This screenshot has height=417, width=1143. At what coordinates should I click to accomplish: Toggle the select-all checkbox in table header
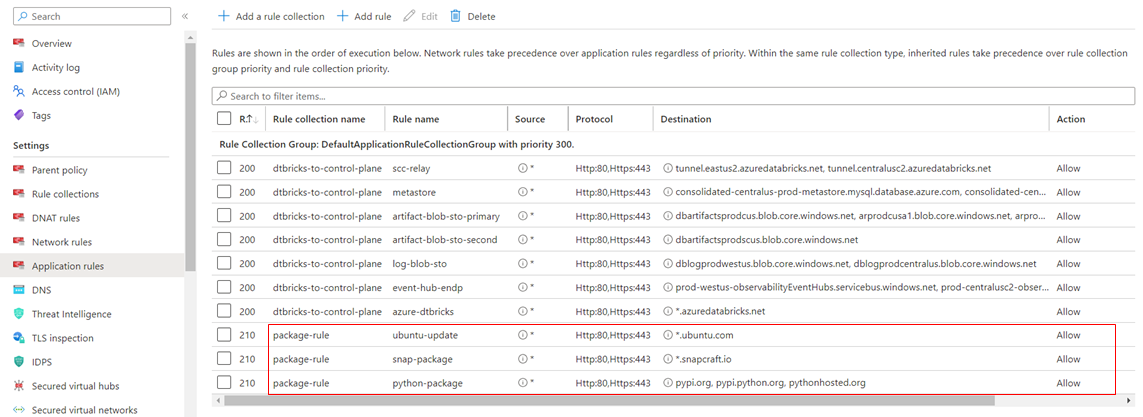point(224,119)
